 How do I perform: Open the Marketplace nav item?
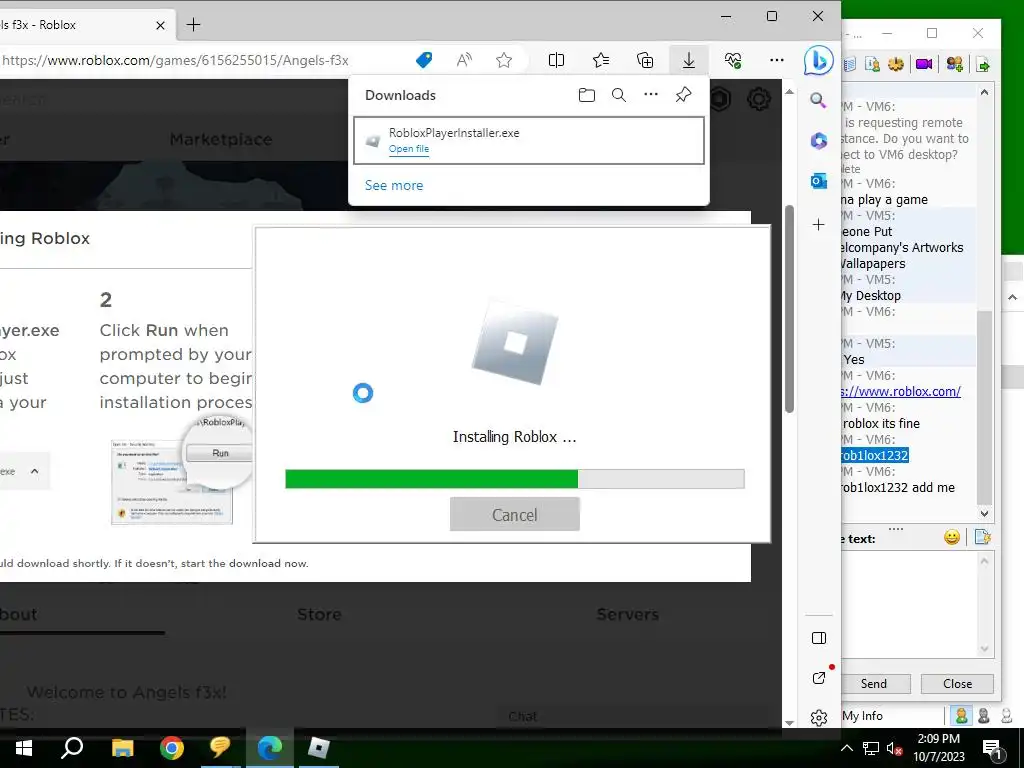click(221, 139)
